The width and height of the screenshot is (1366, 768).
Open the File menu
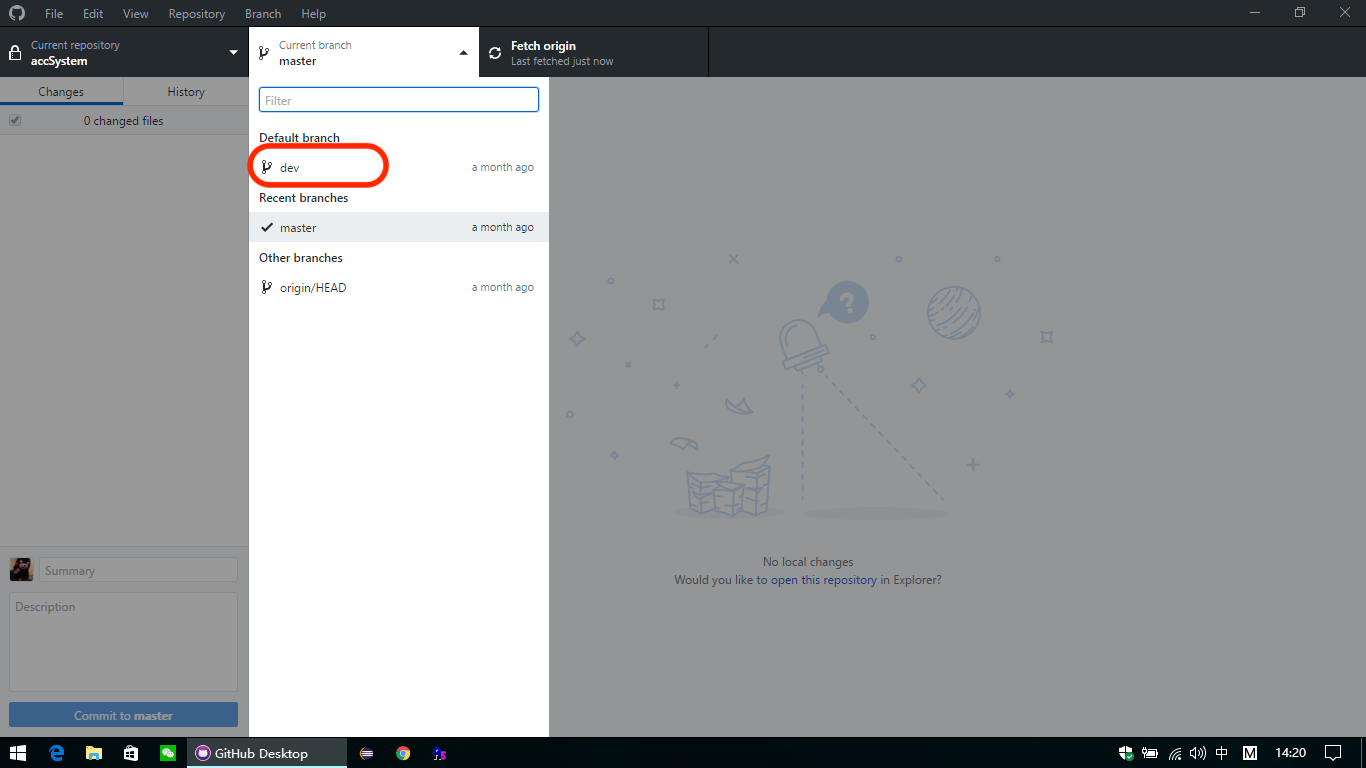point(54,14)
